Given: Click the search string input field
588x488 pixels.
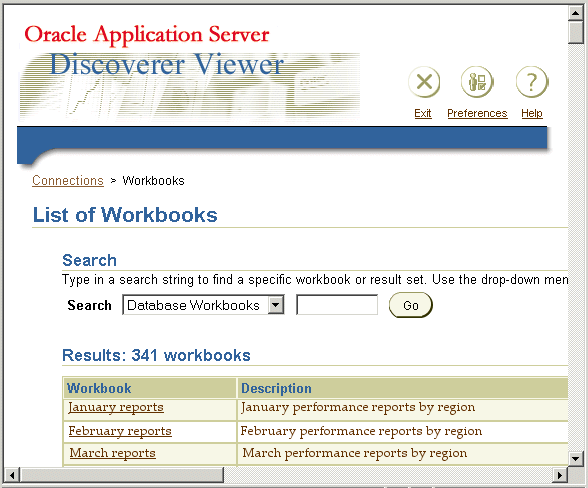Looking at the screenshot, I should pyautogui.click(x=337, y=305).
